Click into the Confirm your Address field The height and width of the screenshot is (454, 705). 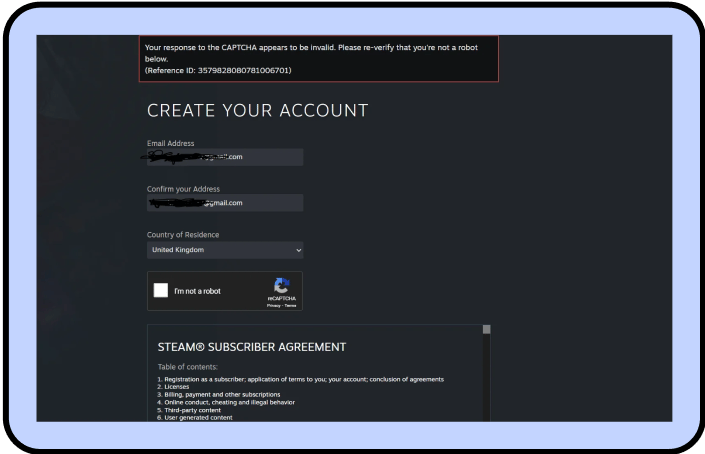pos(225,203)
